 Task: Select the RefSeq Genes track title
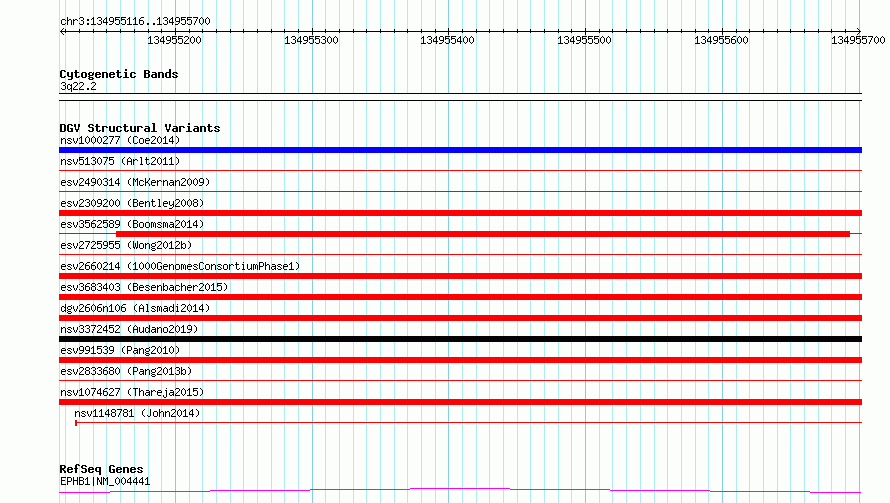tap(101, 469)
